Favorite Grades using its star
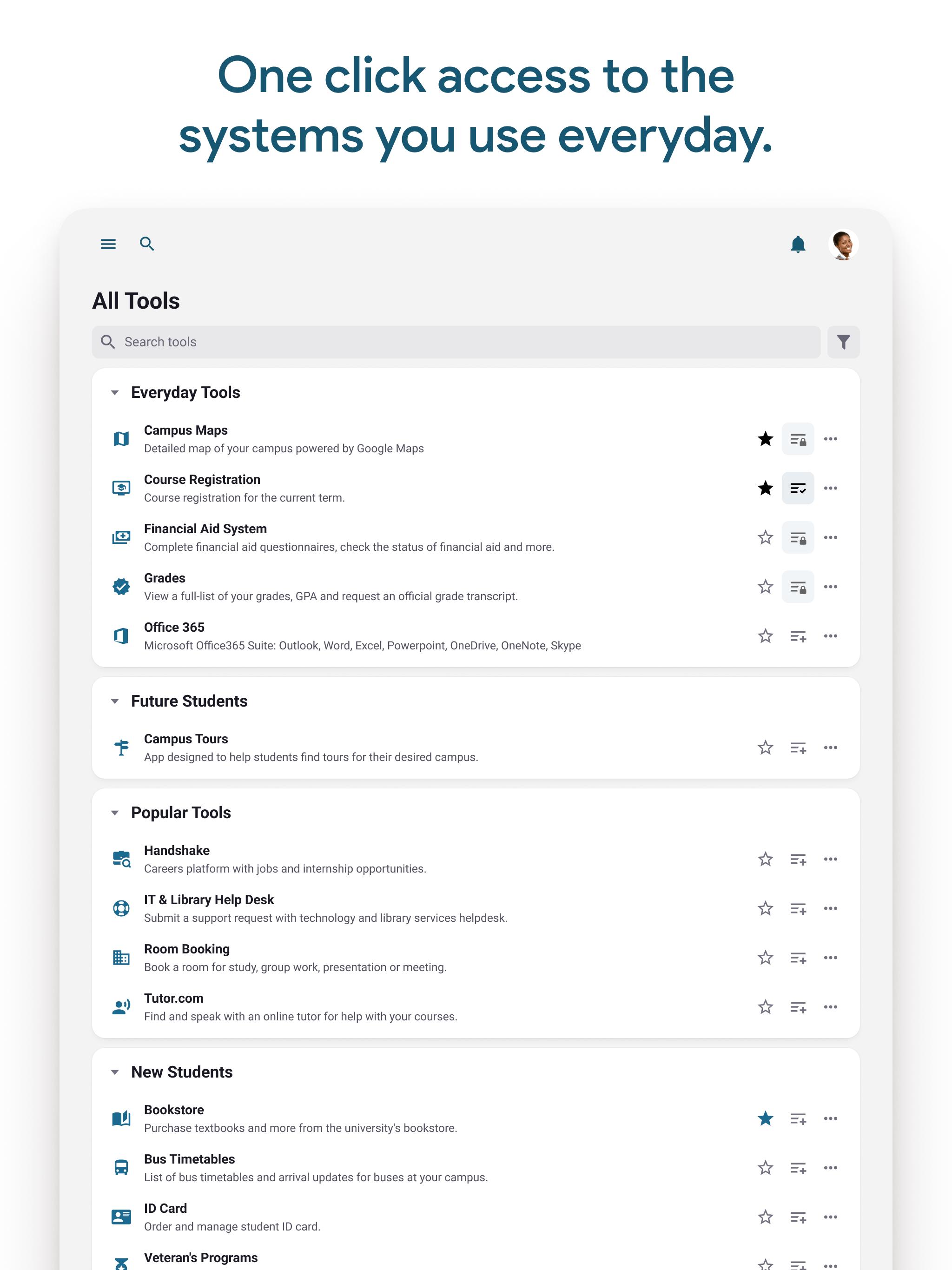Image resolution: width=952 pixels, height=1270 pixels. click(x=765, y=587)
